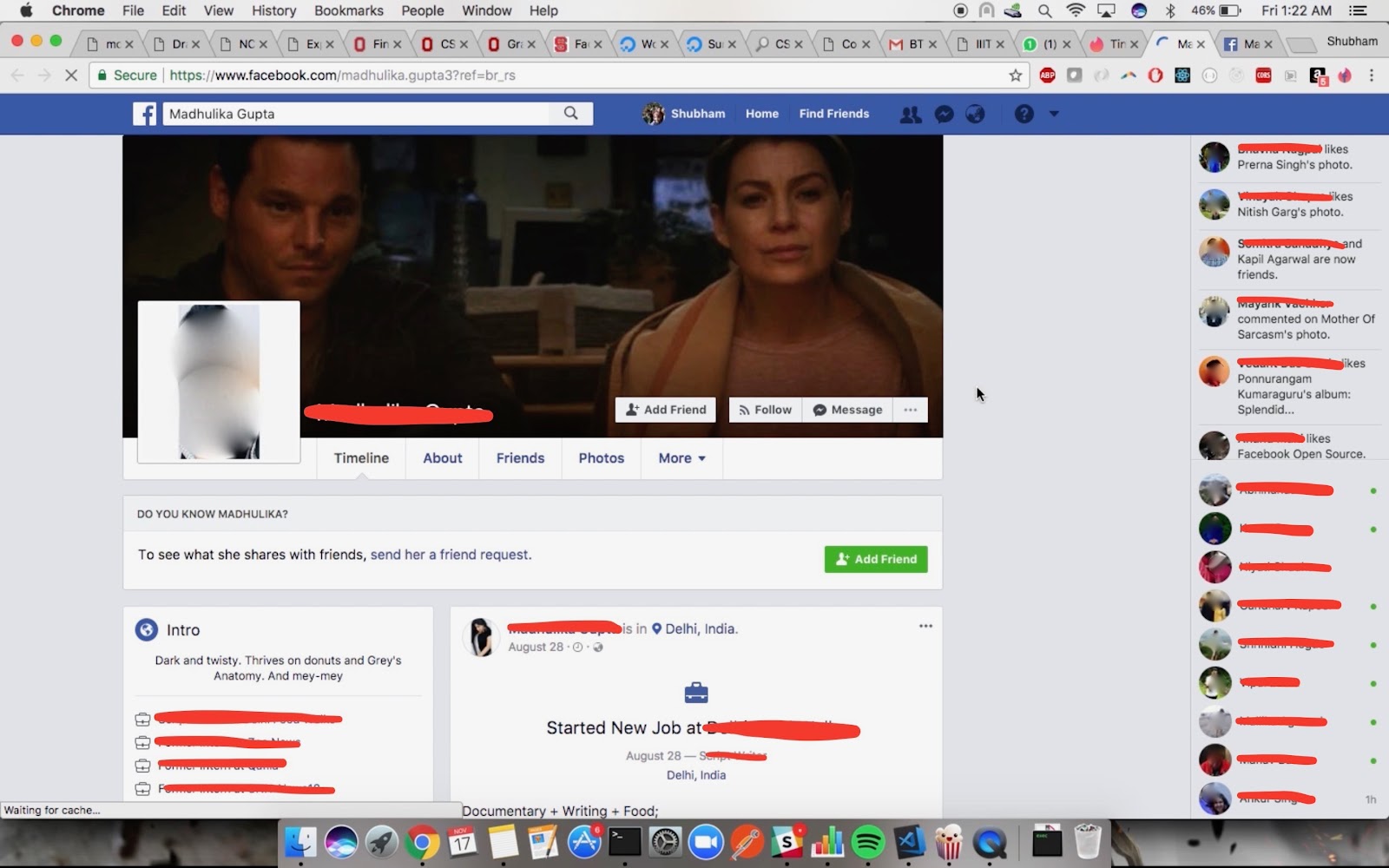Open the Photos tab
Viewport: 1389px width, 868px height.
point(602,458)
